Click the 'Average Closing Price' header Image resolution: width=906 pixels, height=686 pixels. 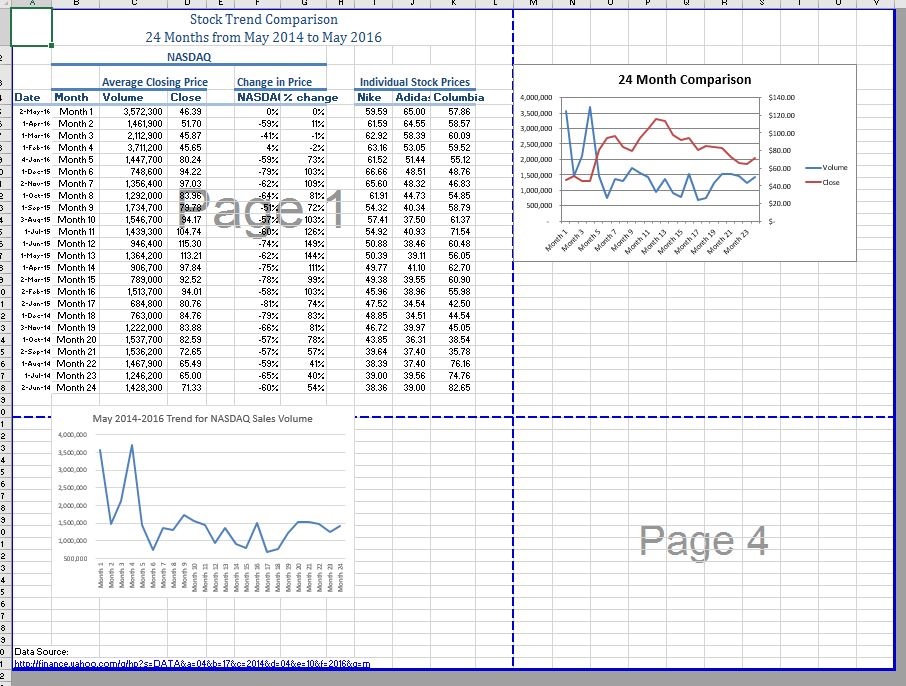coord(154,82)
